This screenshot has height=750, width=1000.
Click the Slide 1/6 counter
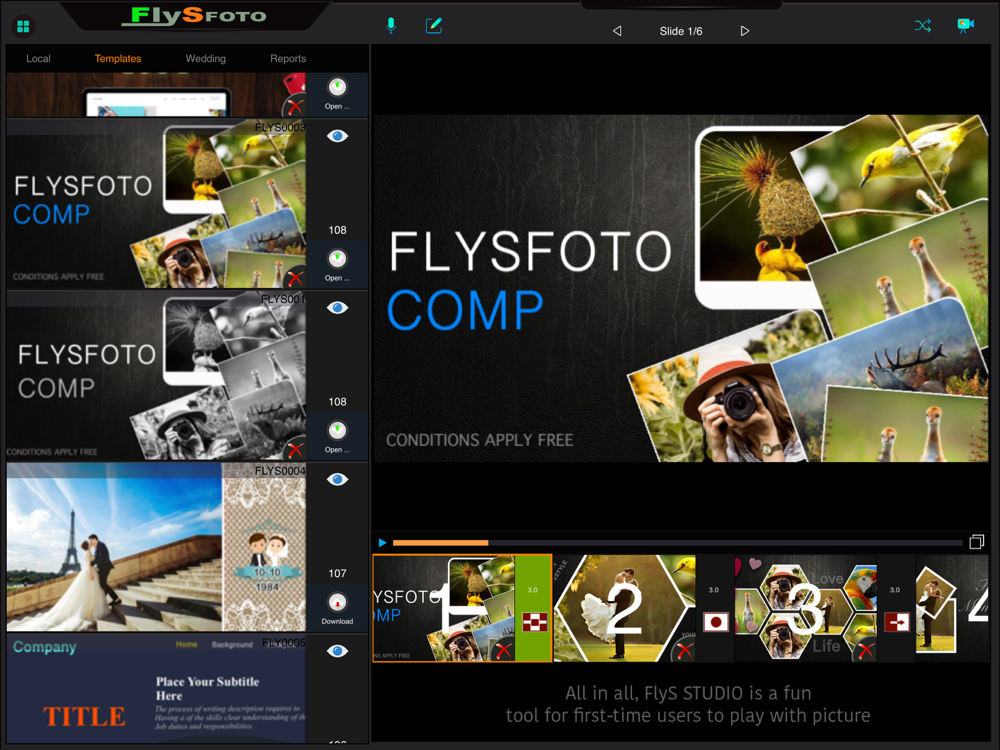pyautogui.click(x=680, y=31)
